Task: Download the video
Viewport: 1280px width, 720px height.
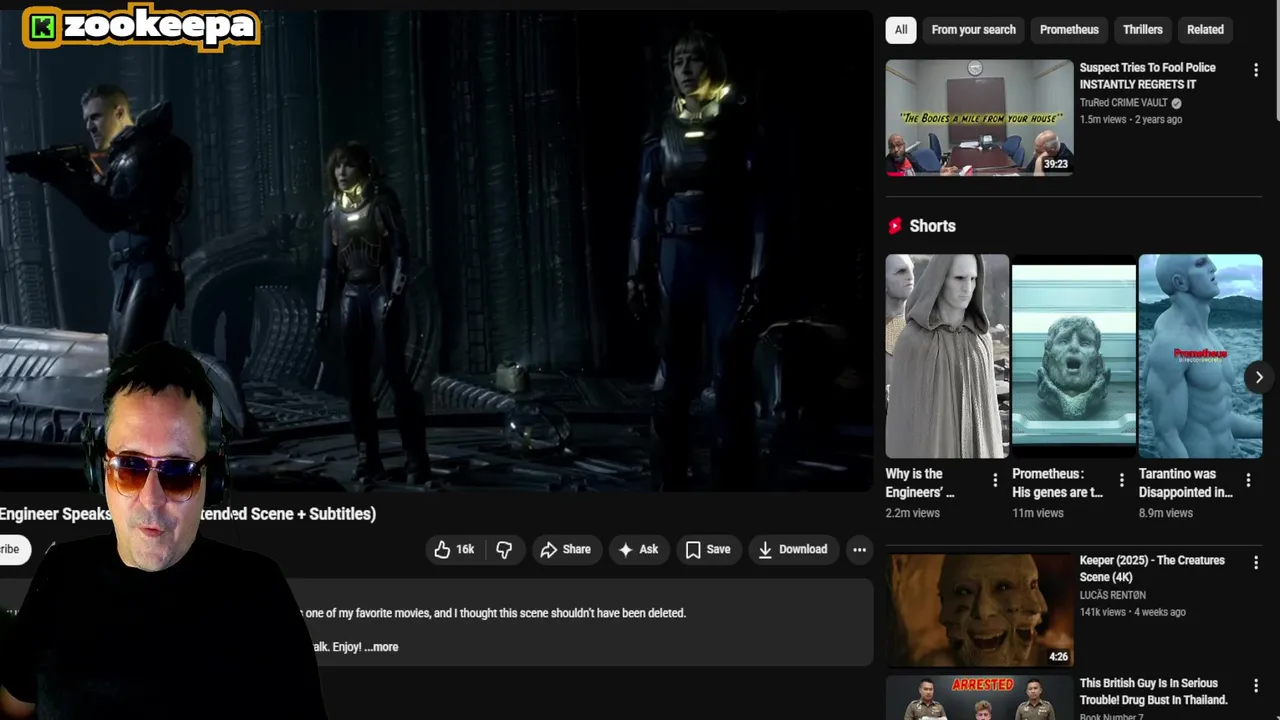Action: (793, 549)
